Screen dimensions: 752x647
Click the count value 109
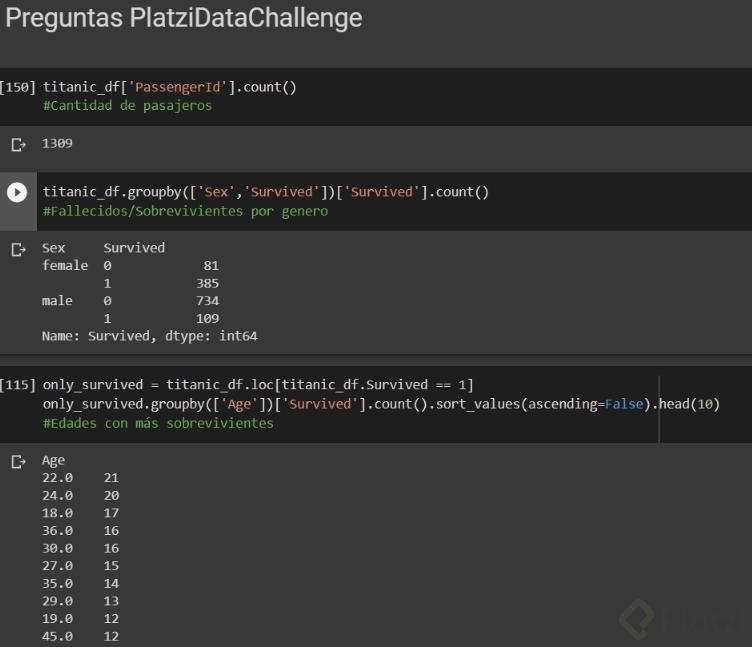tap(208, 318)
